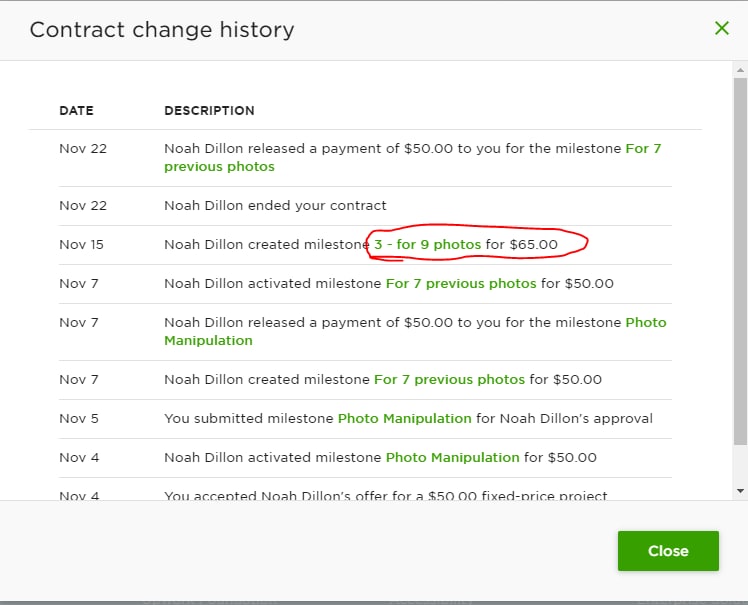Open 'Photo Manipulation' link in released payment row

point(415,331)
